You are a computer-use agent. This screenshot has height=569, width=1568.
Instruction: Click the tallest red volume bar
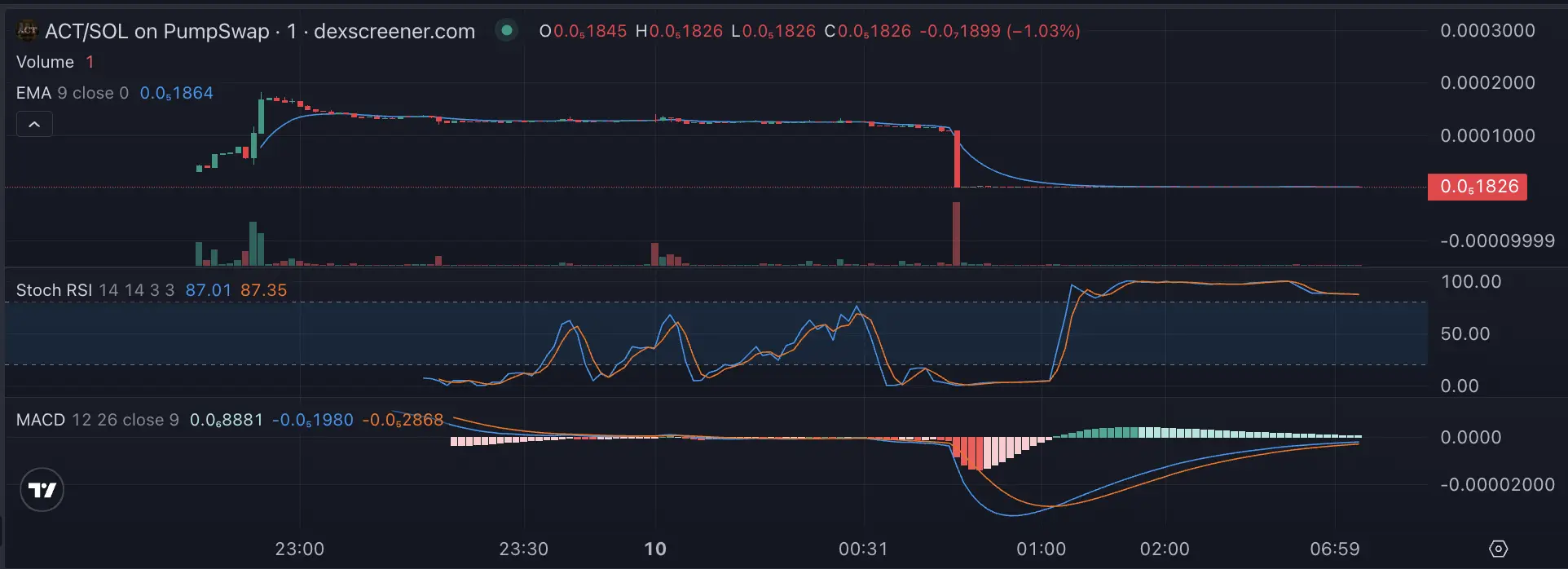tap(957, 234)
